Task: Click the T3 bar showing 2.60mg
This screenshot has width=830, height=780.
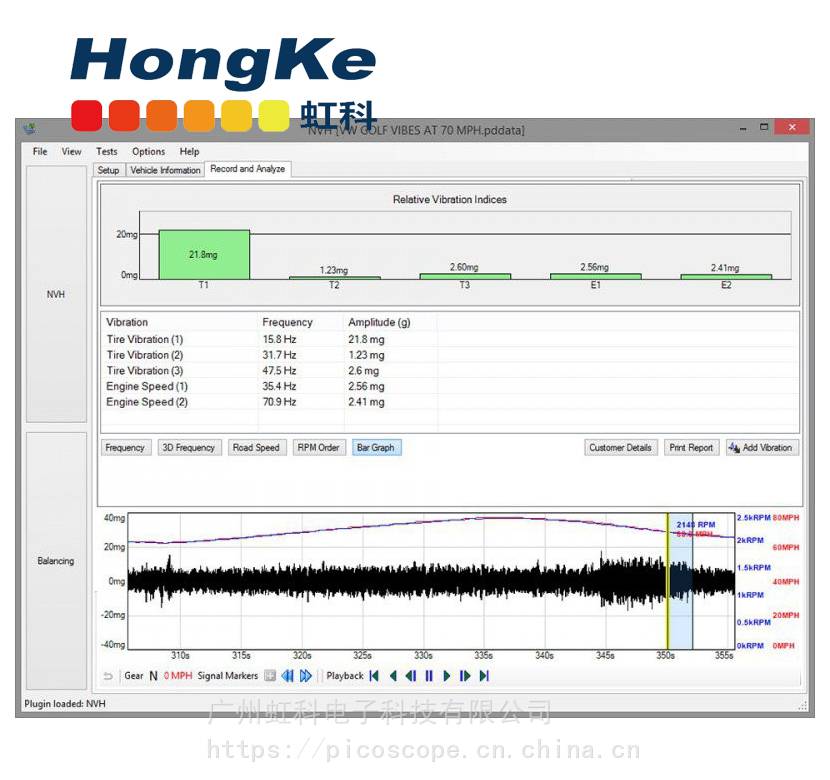Action: tap(465, 276)
